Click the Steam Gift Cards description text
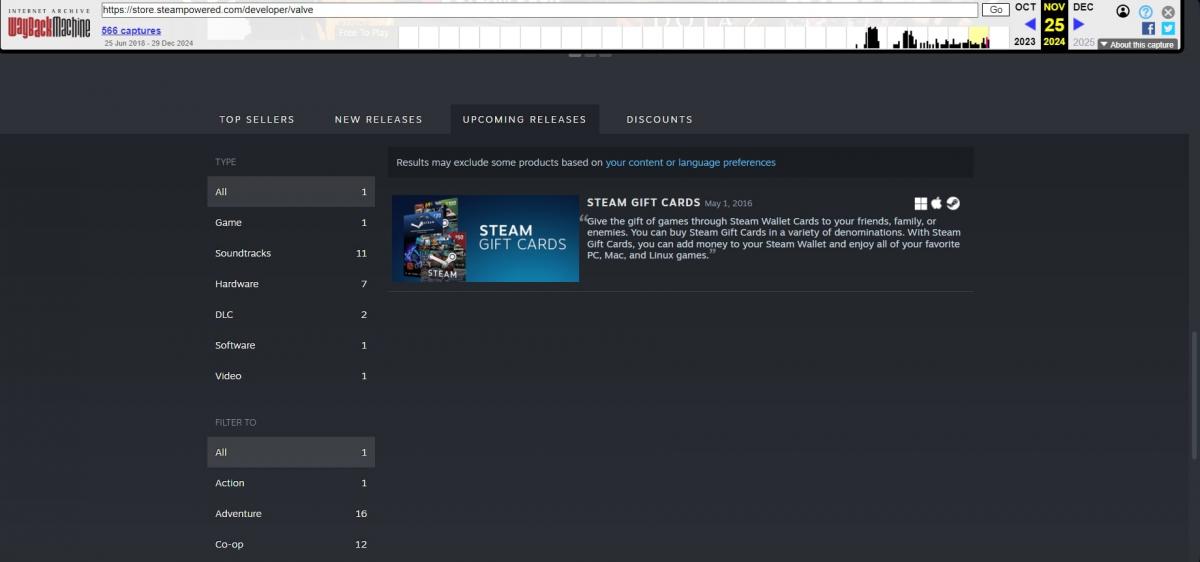Viewport: 1200px width, 562px height. click(x=773, y=238)
